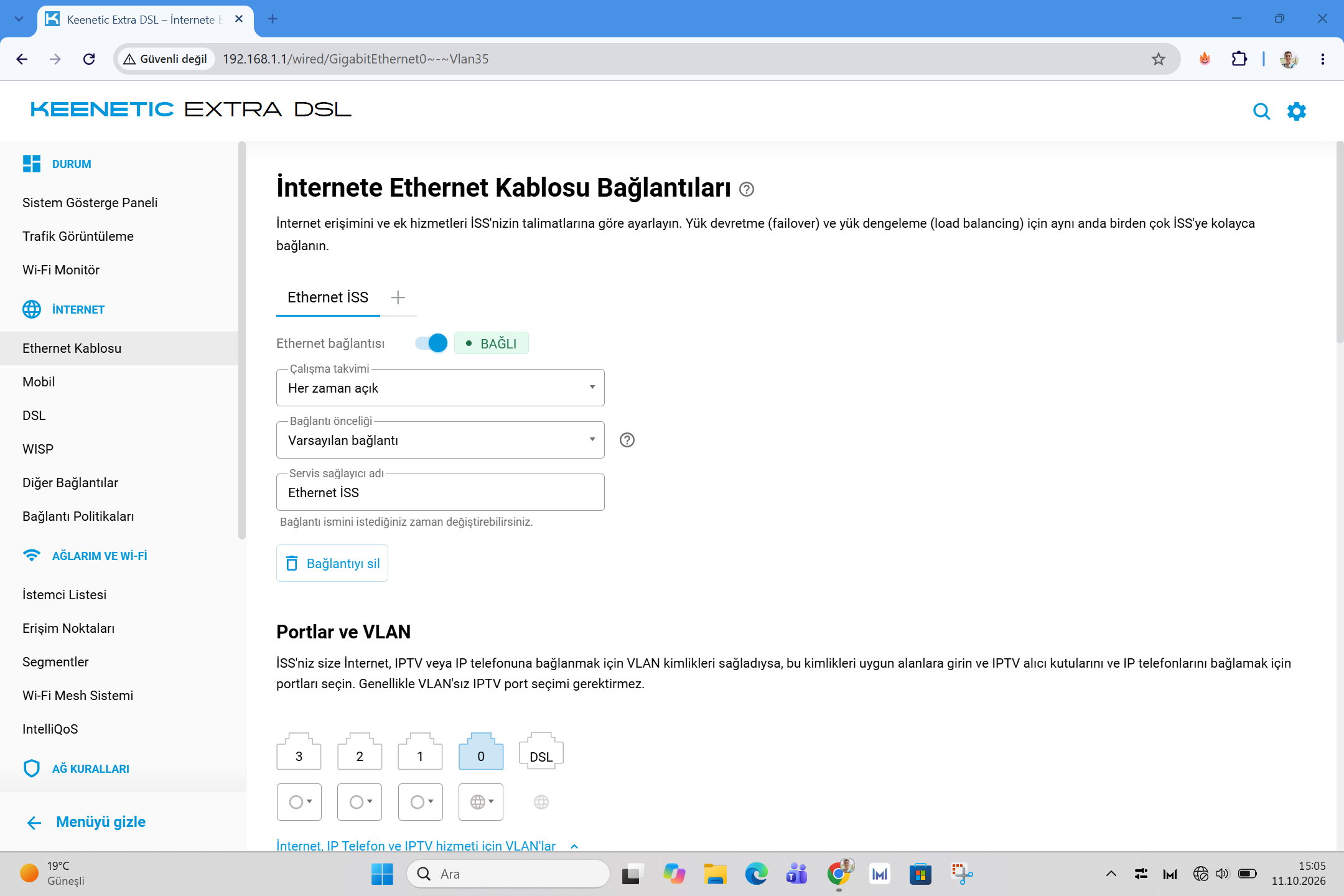Screen dimensions: 1344x896
Task: Click the Bağlantıyı sil button
Action: click(x=332, y=563)
